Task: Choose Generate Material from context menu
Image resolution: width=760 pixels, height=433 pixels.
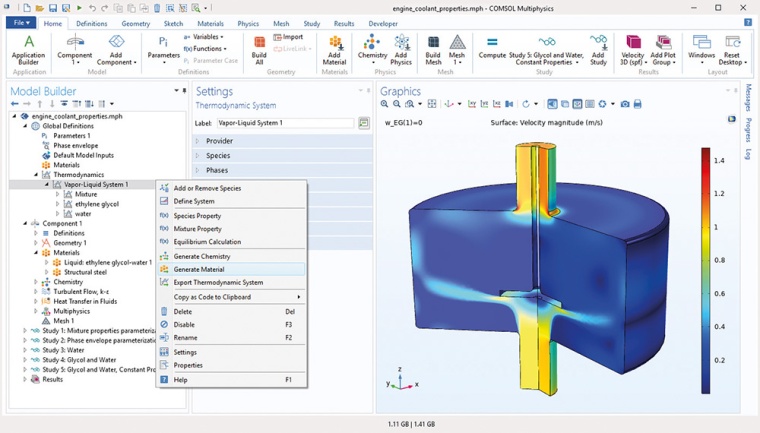Action: (199, 269)
